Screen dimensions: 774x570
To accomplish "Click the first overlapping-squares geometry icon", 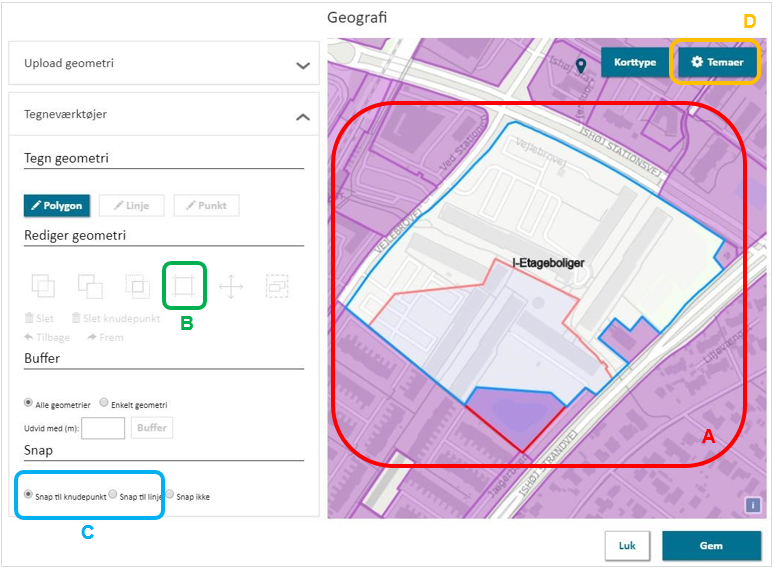I will pos(43,286).
